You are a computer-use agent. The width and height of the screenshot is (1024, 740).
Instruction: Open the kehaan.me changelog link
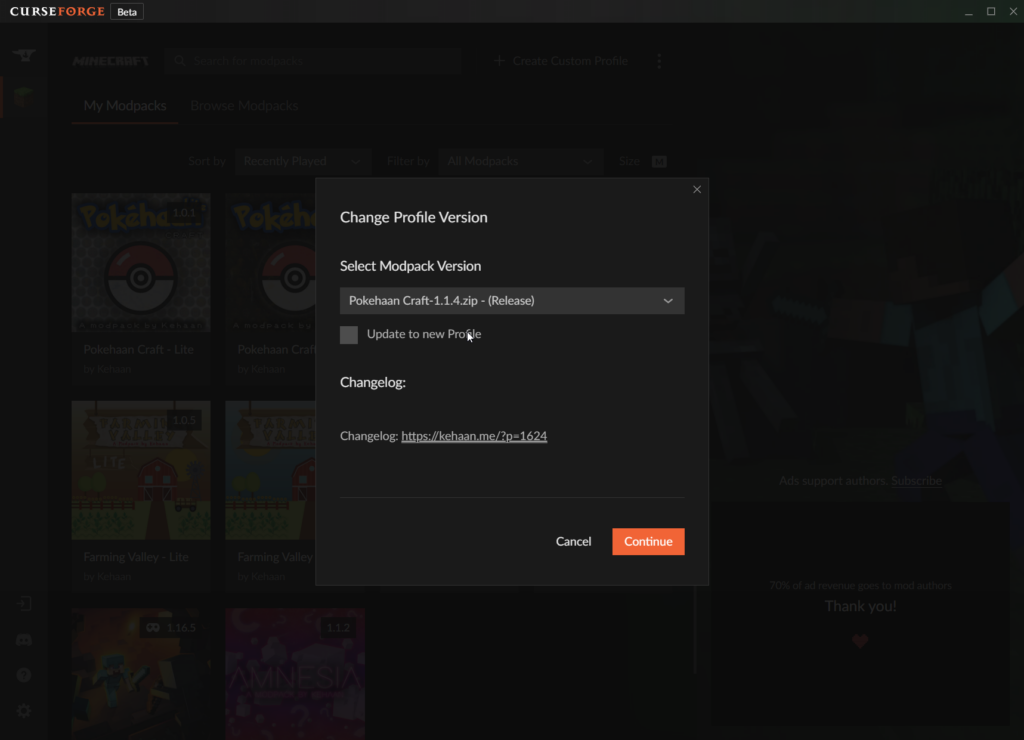tap(474, 436)
